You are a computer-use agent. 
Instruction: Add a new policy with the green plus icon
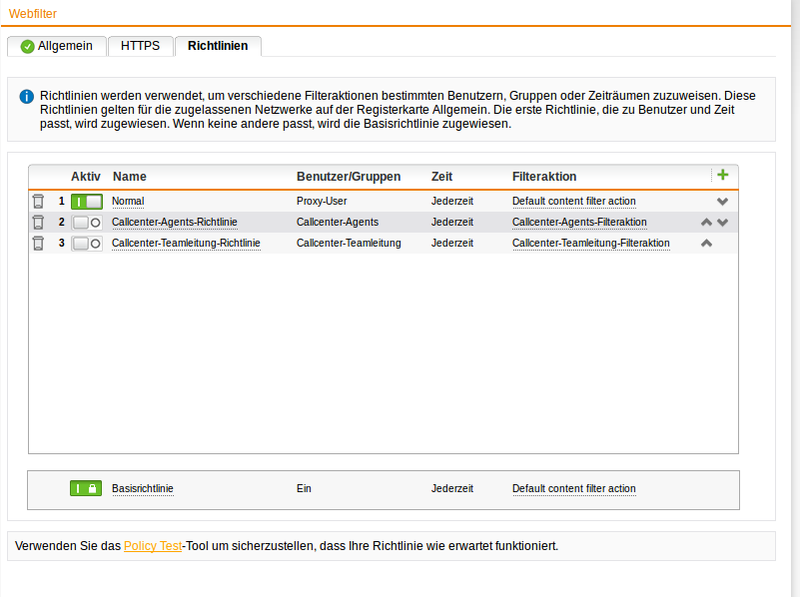coord(723,174)
